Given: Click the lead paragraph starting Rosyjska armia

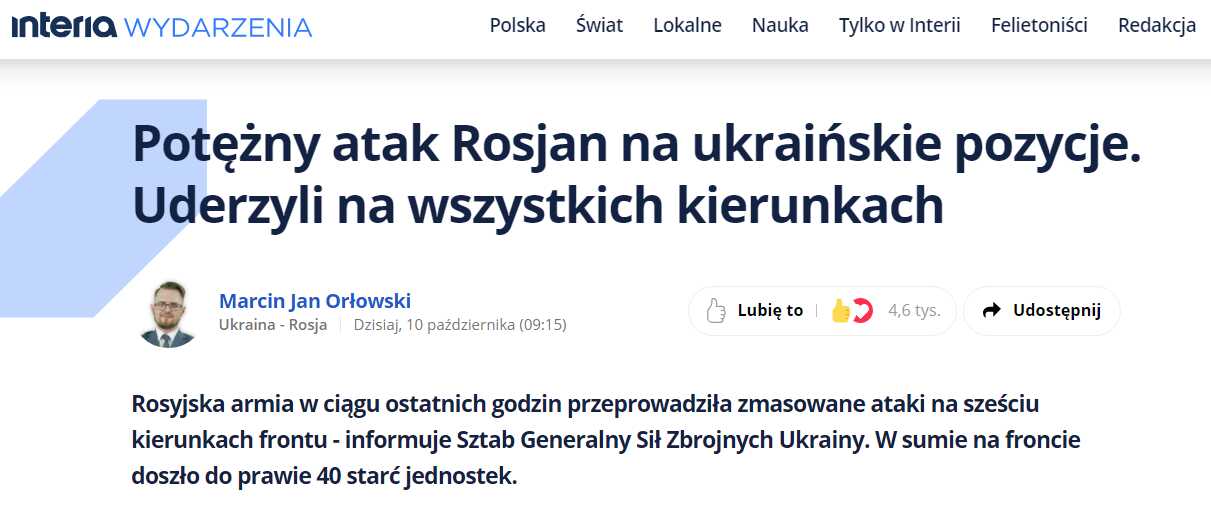Looking at the screenshot, I should tap(606, 440).
